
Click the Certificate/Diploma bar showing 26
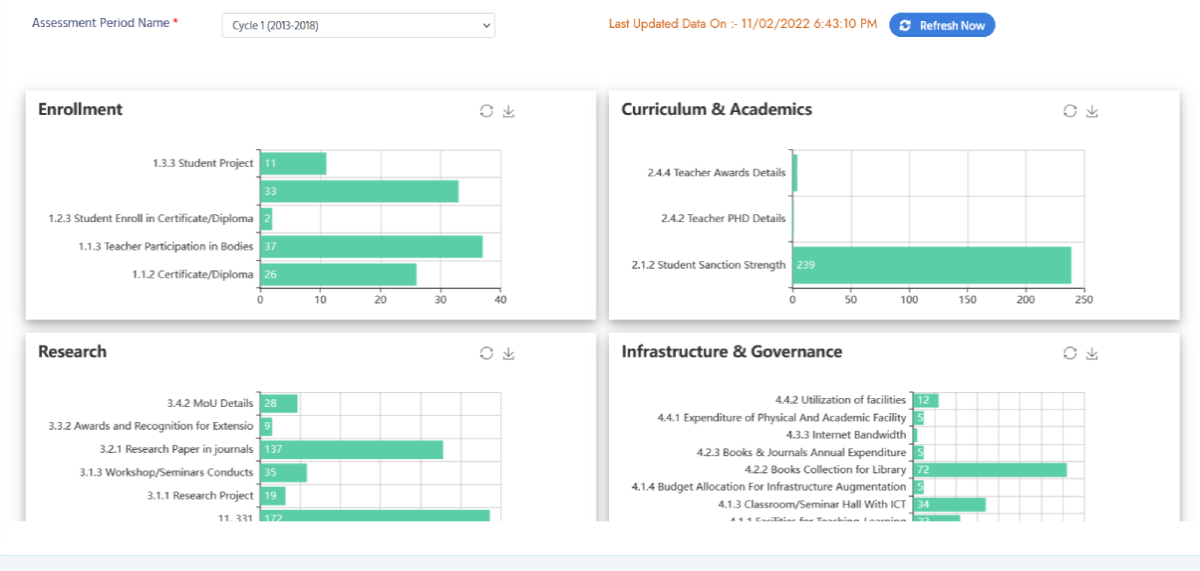(338, 274)
